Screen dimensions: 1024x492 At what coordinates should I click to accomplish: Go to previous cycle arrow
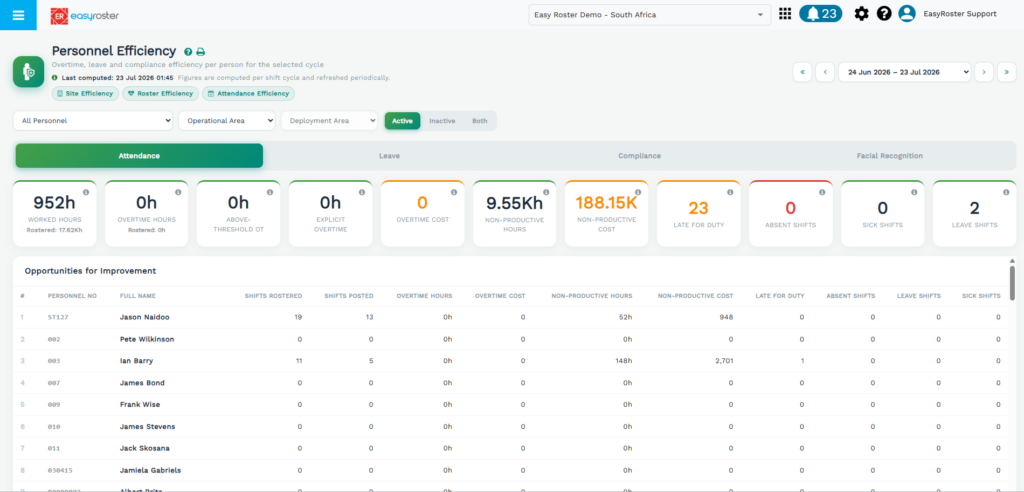click(825, 72)
